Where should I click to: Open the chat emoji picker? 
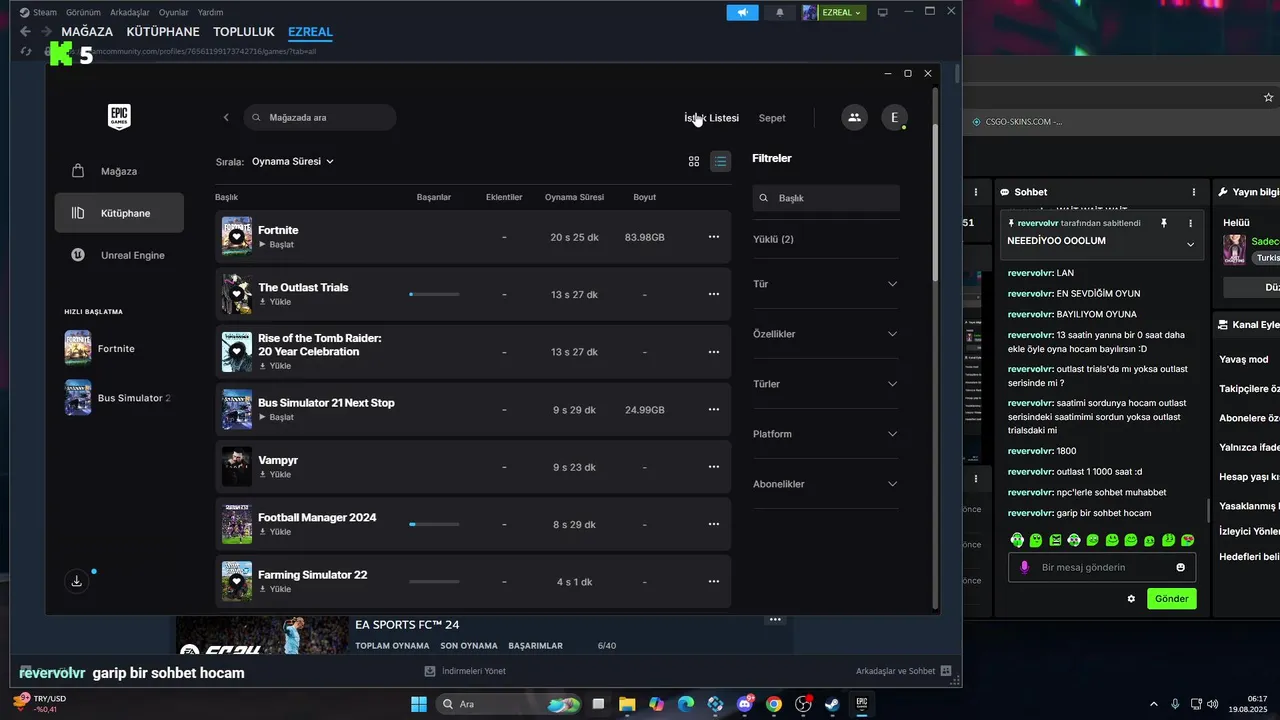pos(1181,567)
